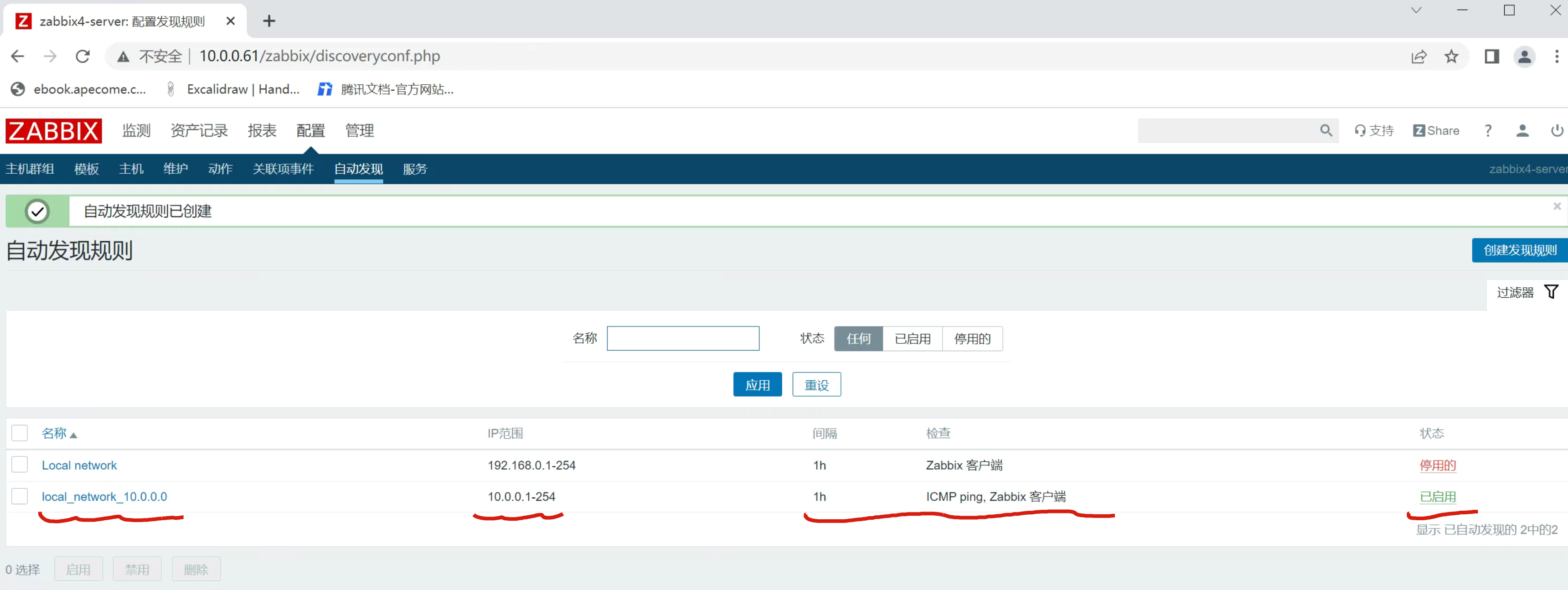The image size is (1568, 590).
Task: Click the 名称 filter input field
Action: tap(682, 338)
